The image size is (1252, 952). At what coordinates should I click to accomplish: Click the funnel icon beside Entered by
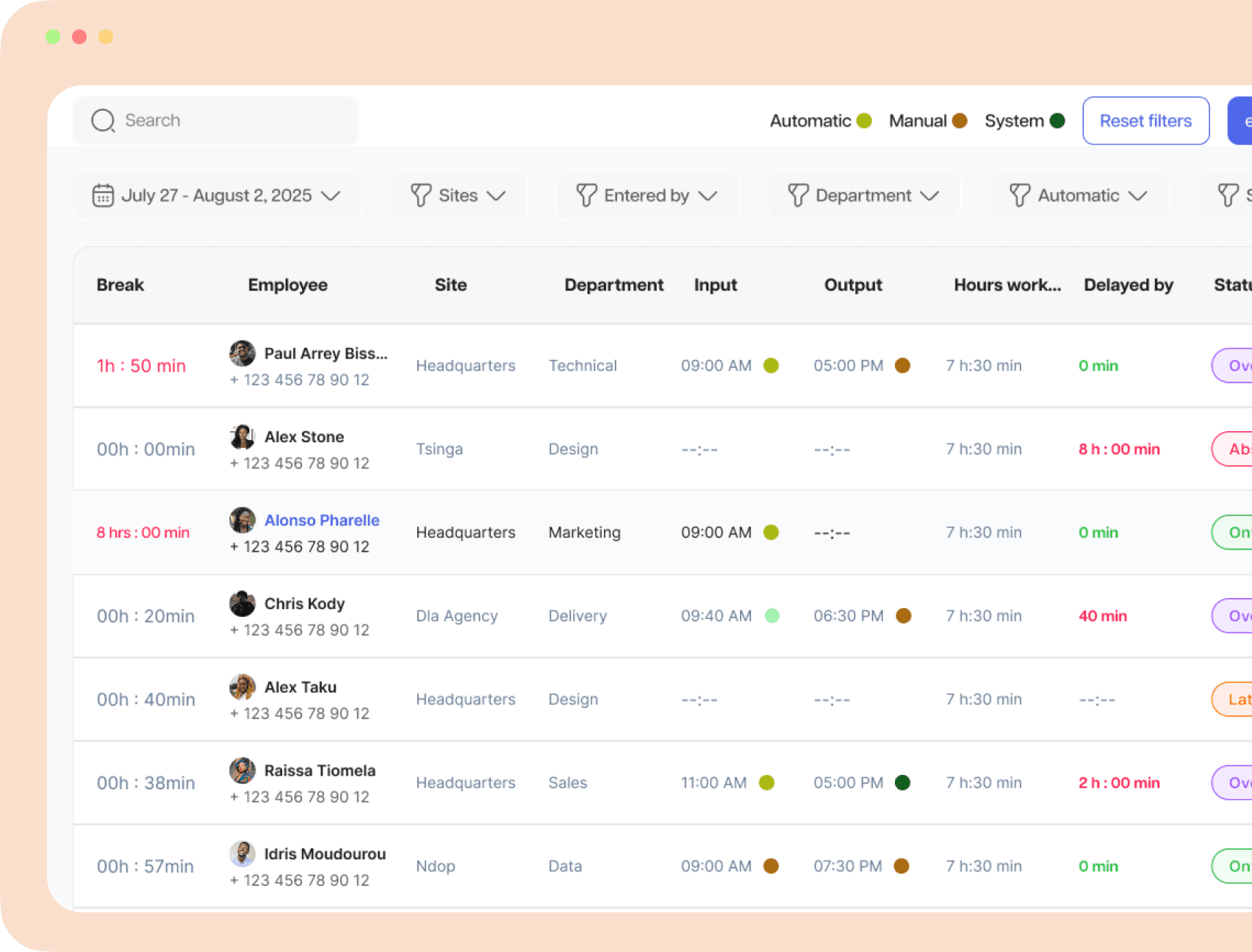pyautogui.click(x=586, y=195)
